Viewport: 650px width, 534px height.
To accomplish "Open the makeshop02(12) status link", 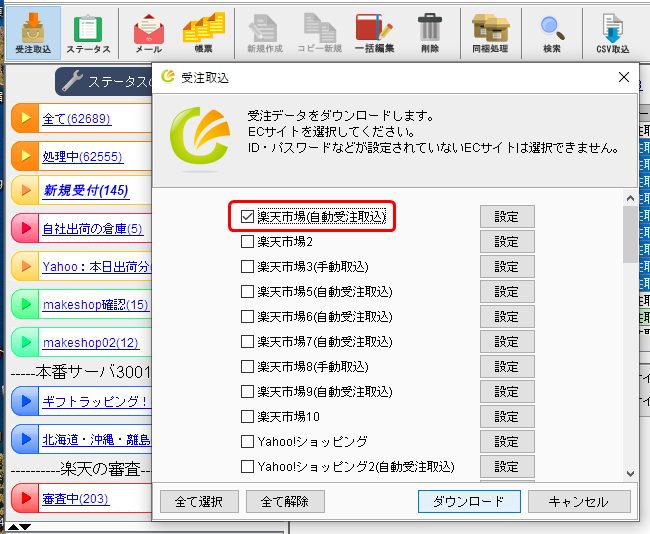I will (91, 343).
